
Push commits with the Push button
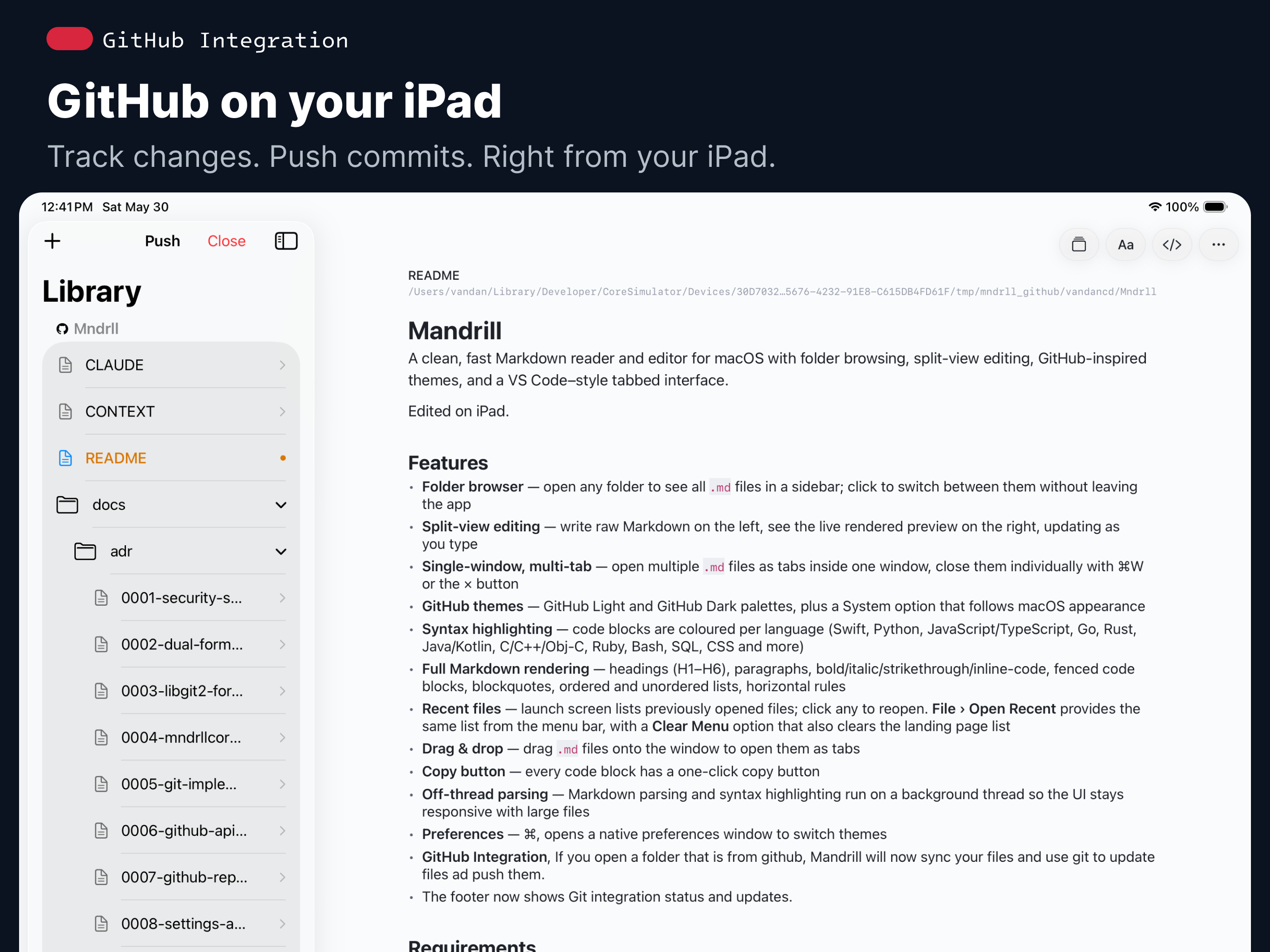163,241
